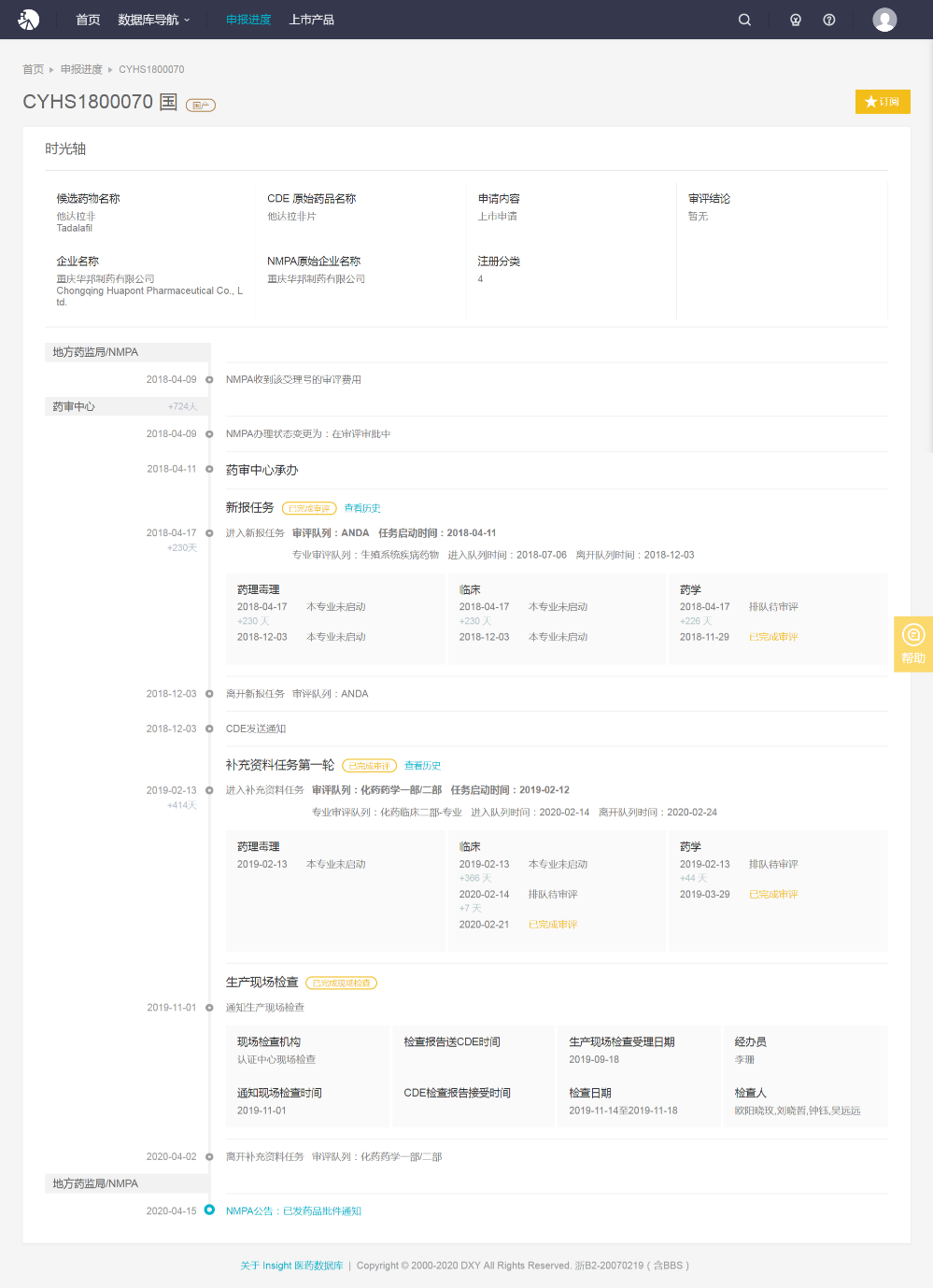Click the 药审中心承办 timeline entry
The width and height of the screenshot is (933, 1288).
262,470
